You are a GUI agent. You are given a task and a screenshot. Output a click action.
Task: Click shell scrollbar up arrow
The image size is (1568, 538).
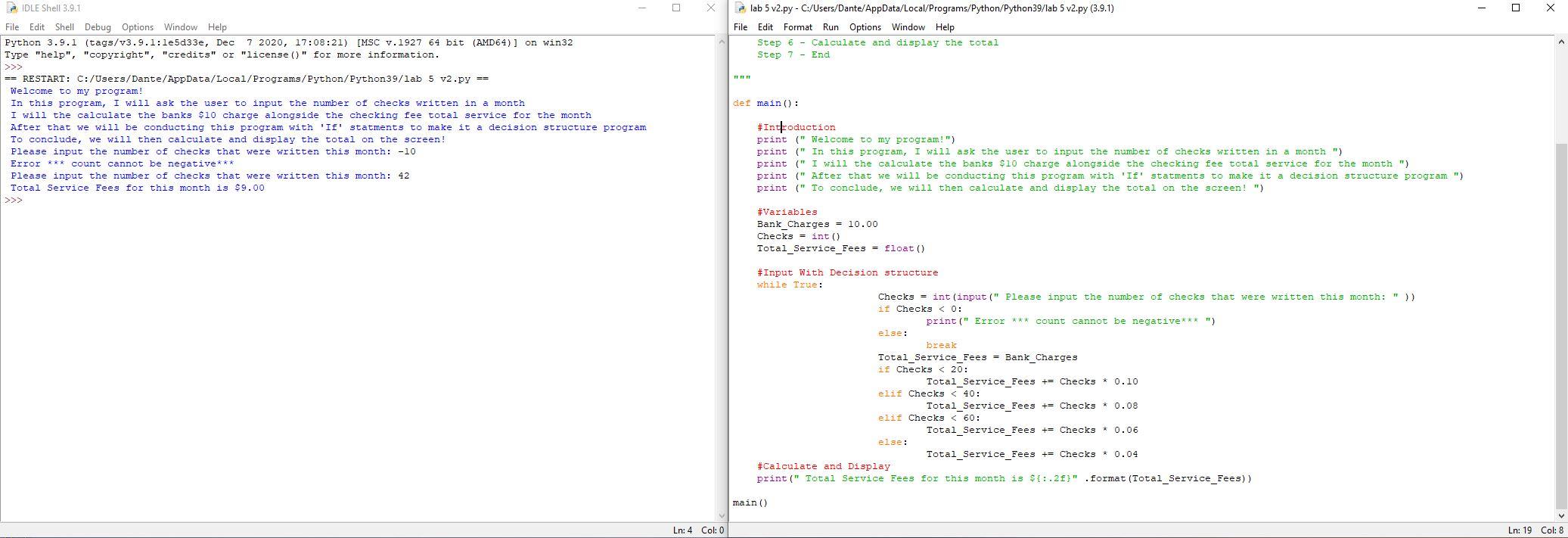pyautogui.click(x=722, y=42)
